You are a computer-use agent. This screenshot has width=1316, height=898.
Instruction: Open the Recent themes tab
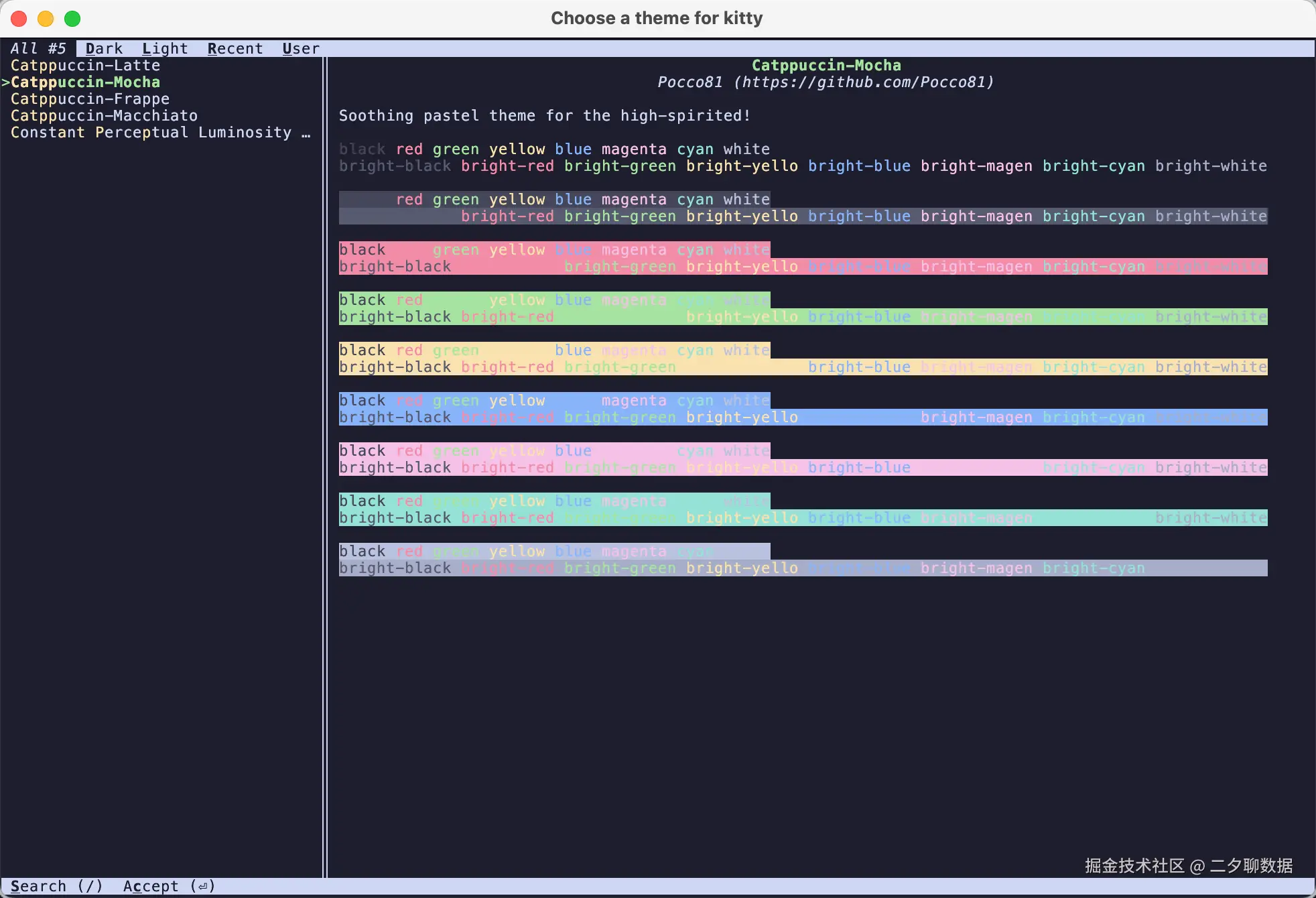click(235, 49)
